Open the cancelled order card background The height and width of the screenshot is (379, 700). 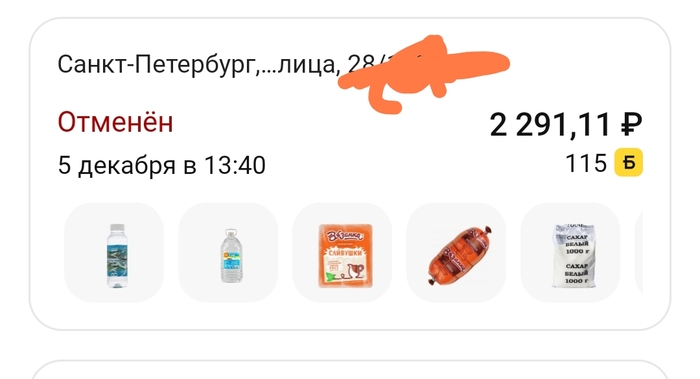[x=350, y=174]
